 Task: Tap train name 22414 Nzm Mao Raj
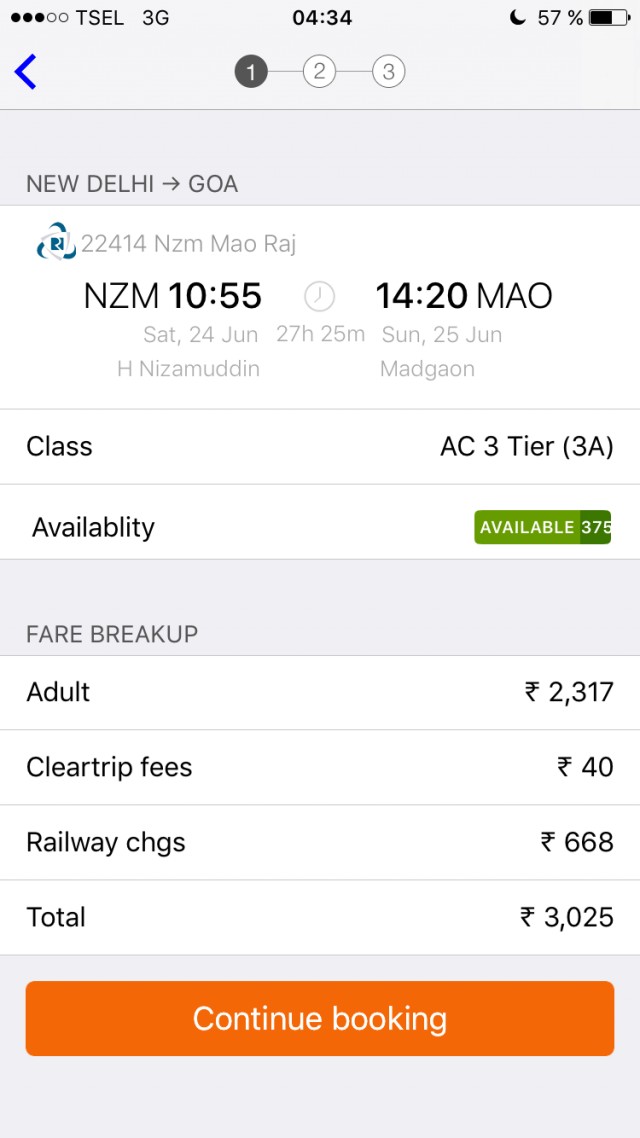click(x=188, y=243)
